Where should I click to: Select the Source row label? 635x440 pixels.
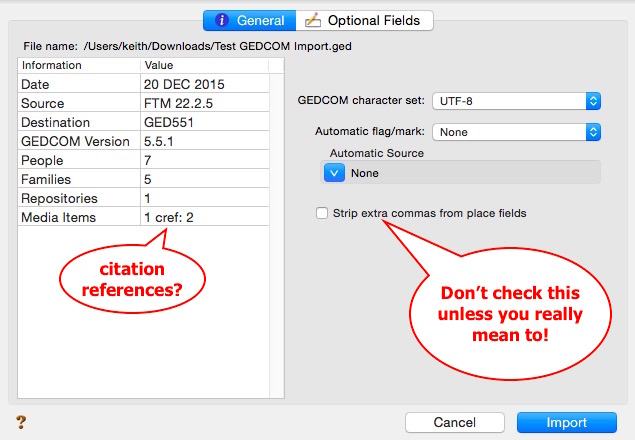point(43,103)
